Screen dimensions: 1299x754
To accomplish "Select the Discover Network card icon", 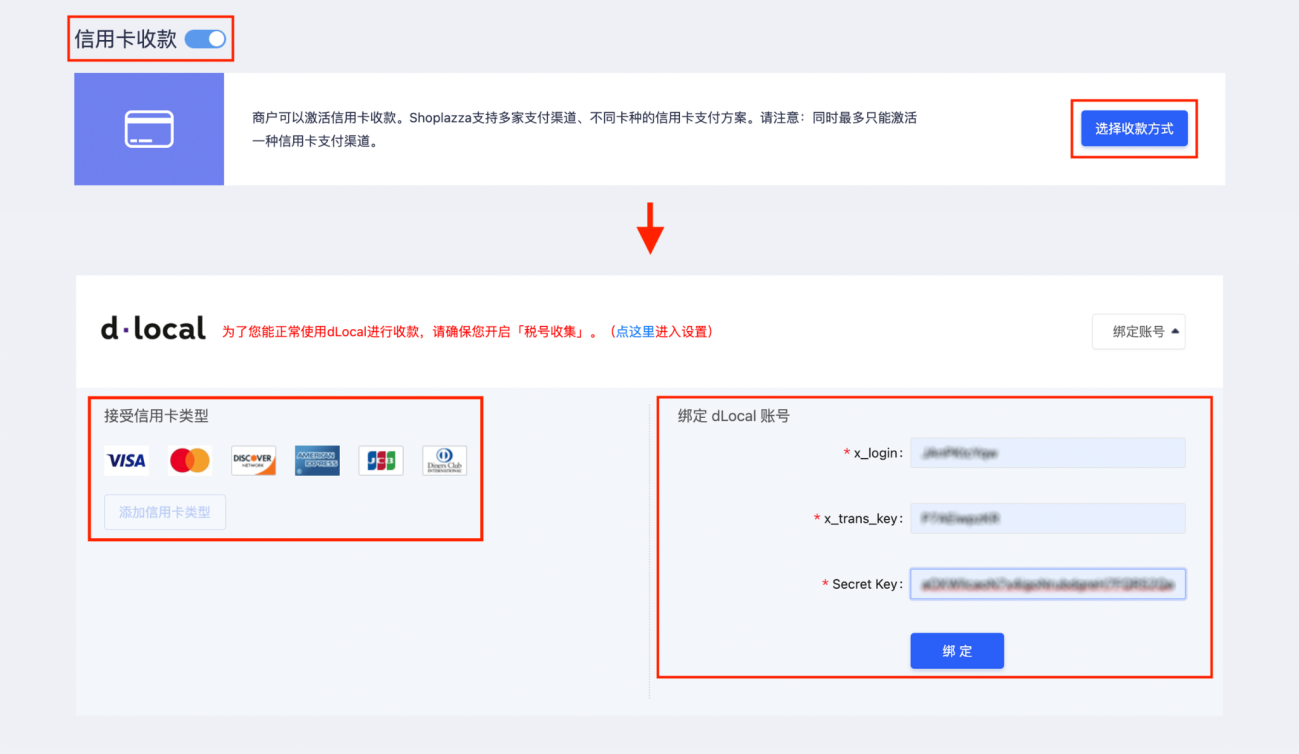I will [x=253, y=460].
